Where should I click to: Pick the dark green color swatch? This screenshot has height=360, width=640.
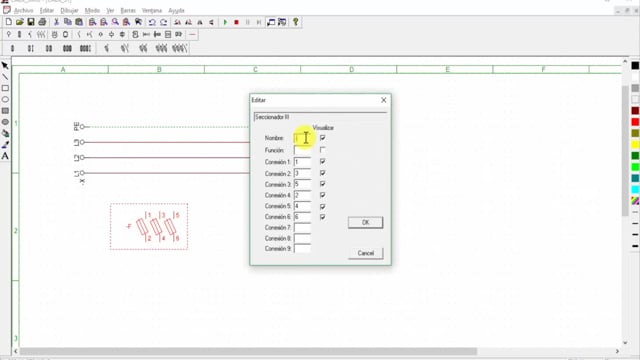coord(635,156)
